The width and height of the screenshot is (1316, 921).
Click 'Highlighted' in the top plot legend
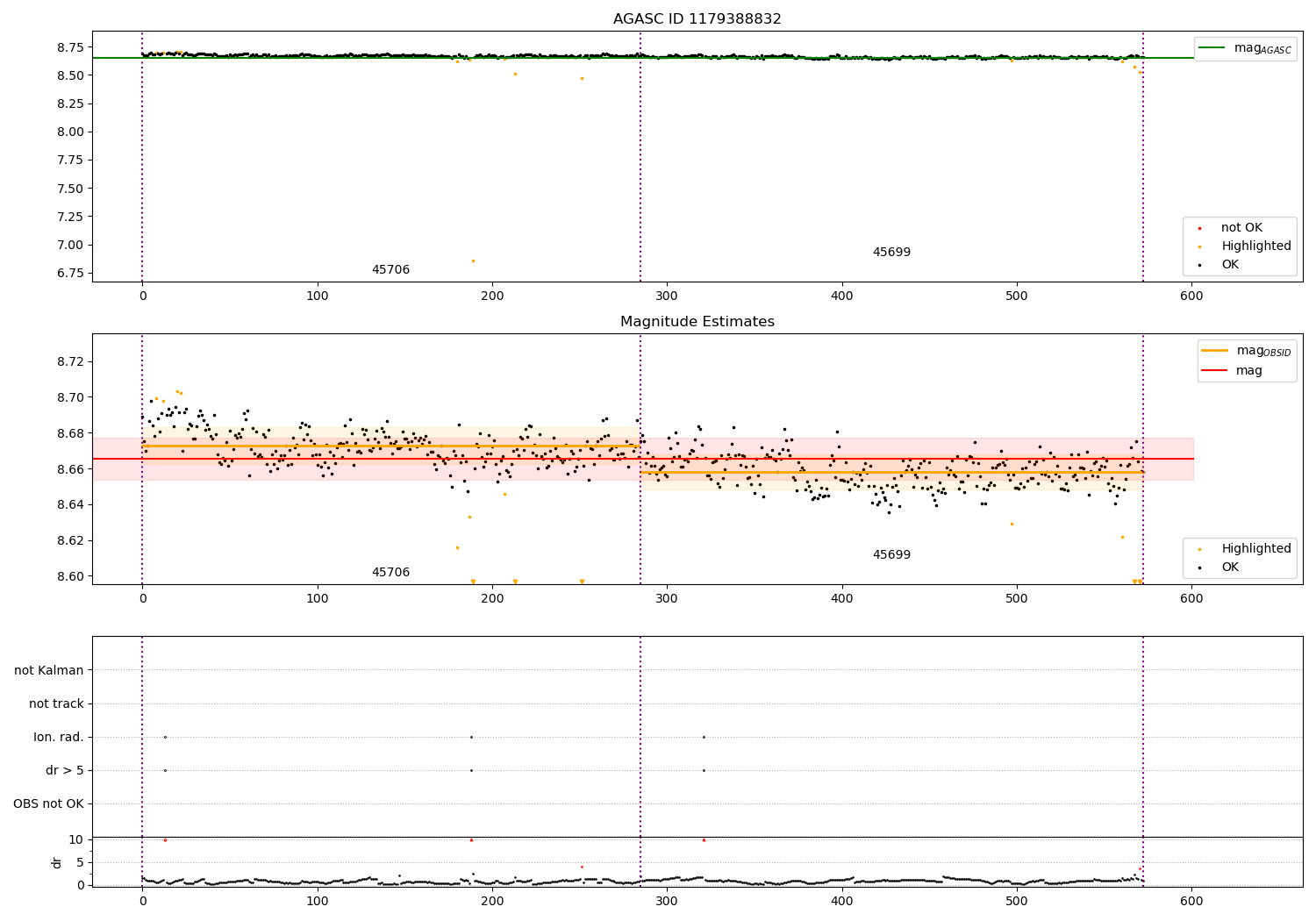pyautogui.click(x=1256, y=246)
